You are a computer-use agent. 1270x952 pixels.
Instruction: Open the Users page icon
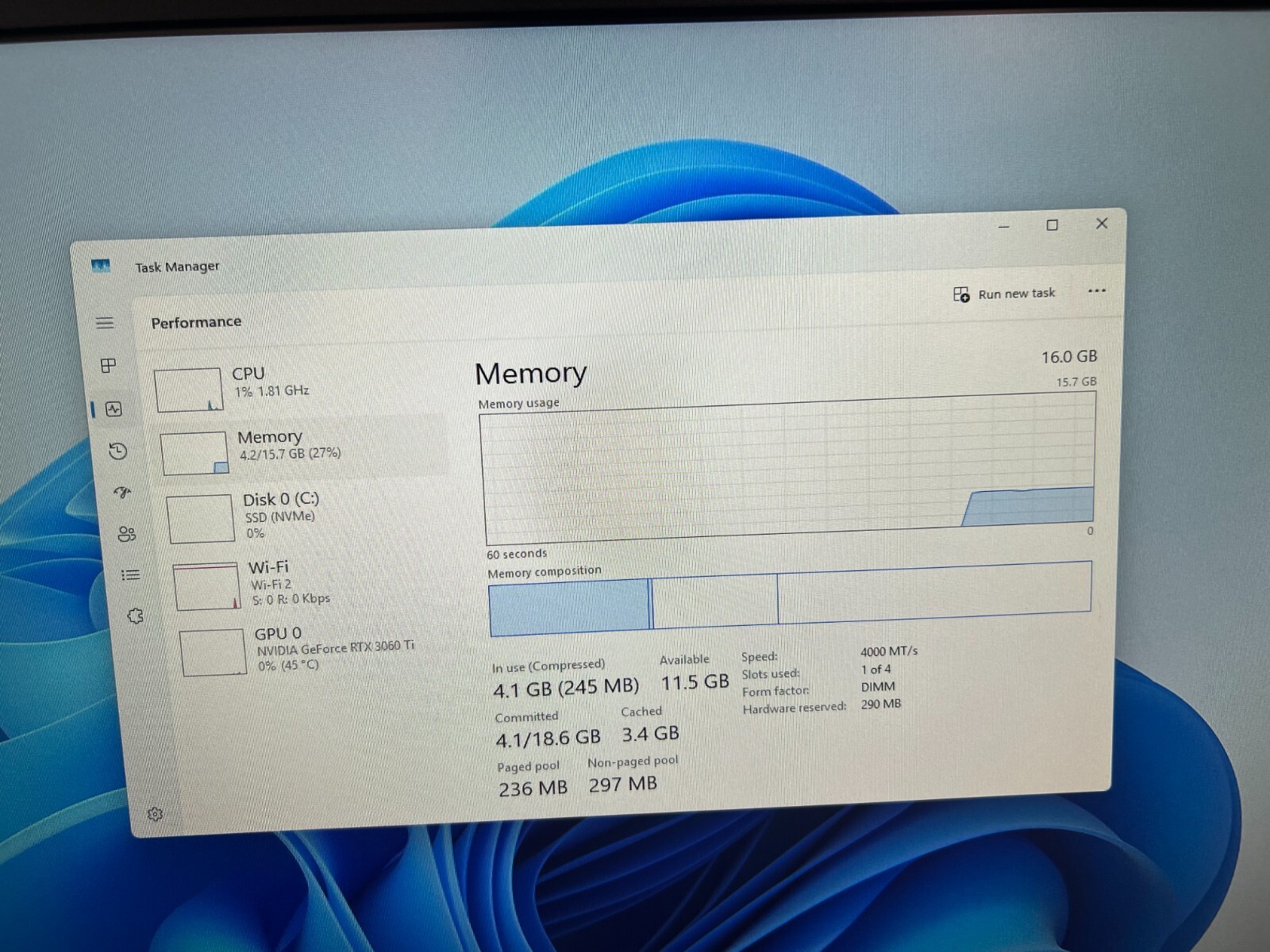pyautogui.click(x=126, y=534)
